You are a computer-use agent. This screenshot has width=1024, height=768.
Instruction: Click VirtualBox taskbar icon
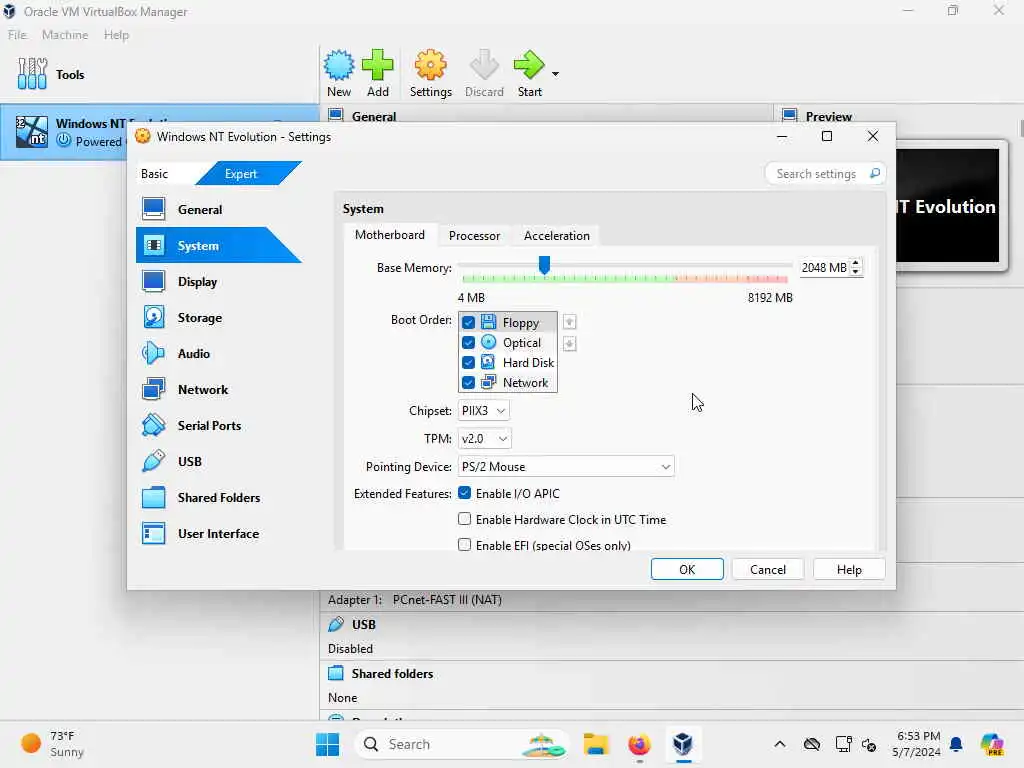(x=682, y=744)
